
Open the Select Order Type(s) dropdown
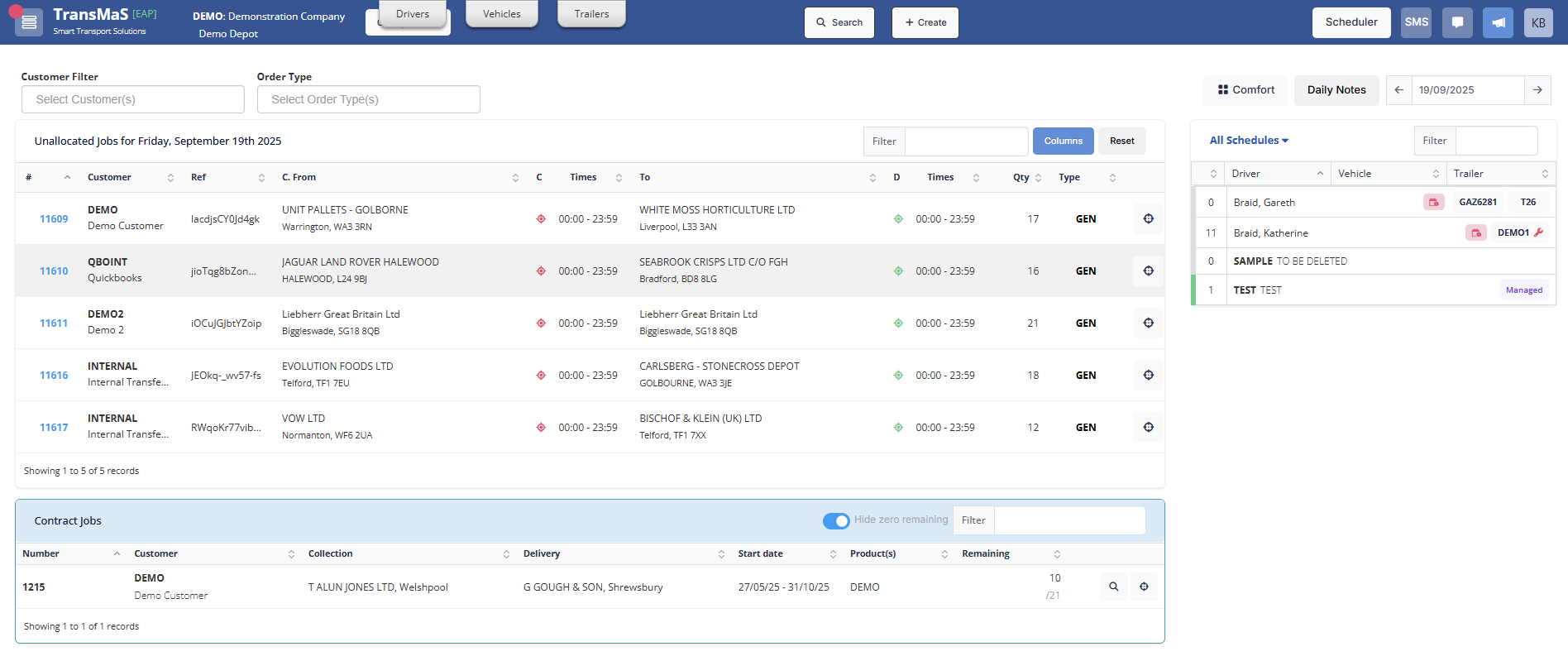pyautogui.click(x=368, y=99)
